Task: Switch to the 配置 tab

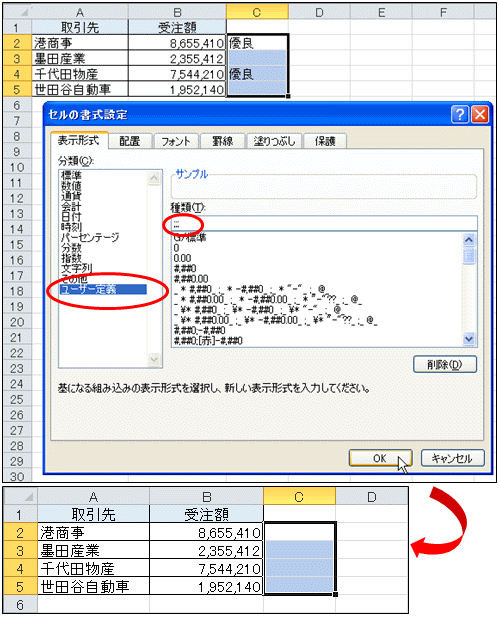Action: click(129, 141)
